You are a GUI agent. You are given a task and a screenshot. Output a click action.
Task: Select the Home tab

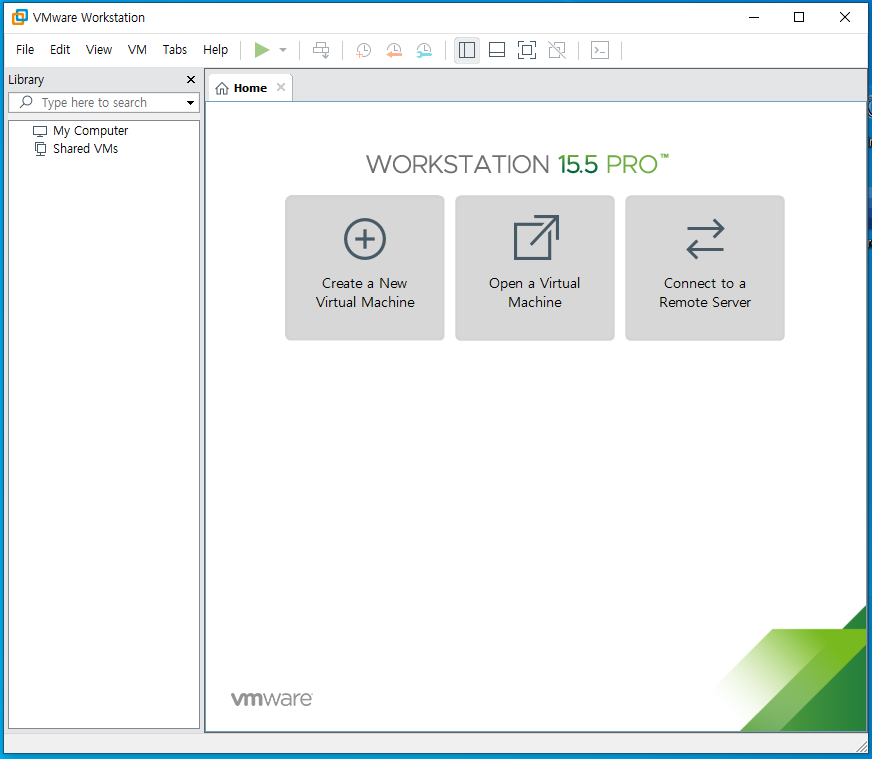pyautogui.click(x=250, y=88)
